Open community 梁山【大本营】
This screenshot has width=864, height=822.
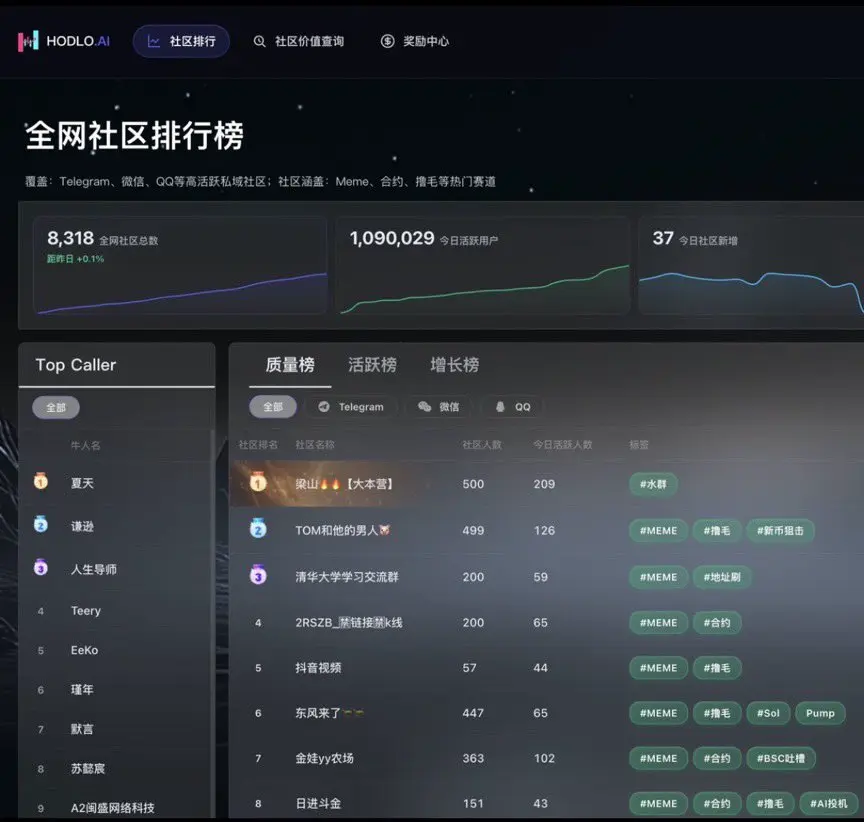coord(344,484)
